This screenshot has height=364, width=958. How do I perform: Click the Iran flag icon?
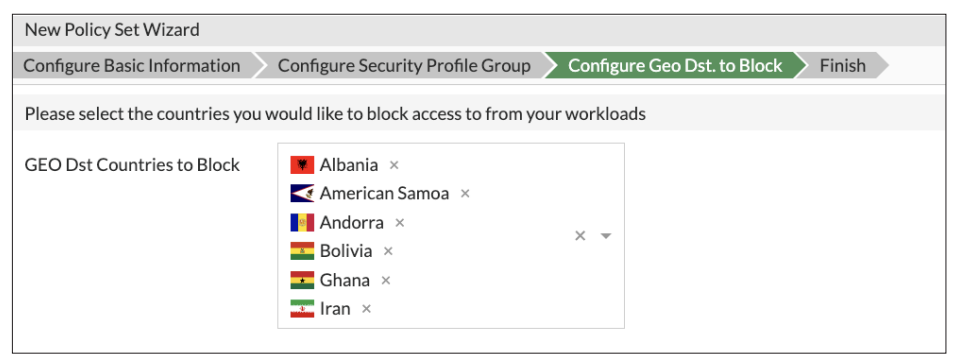302,309
